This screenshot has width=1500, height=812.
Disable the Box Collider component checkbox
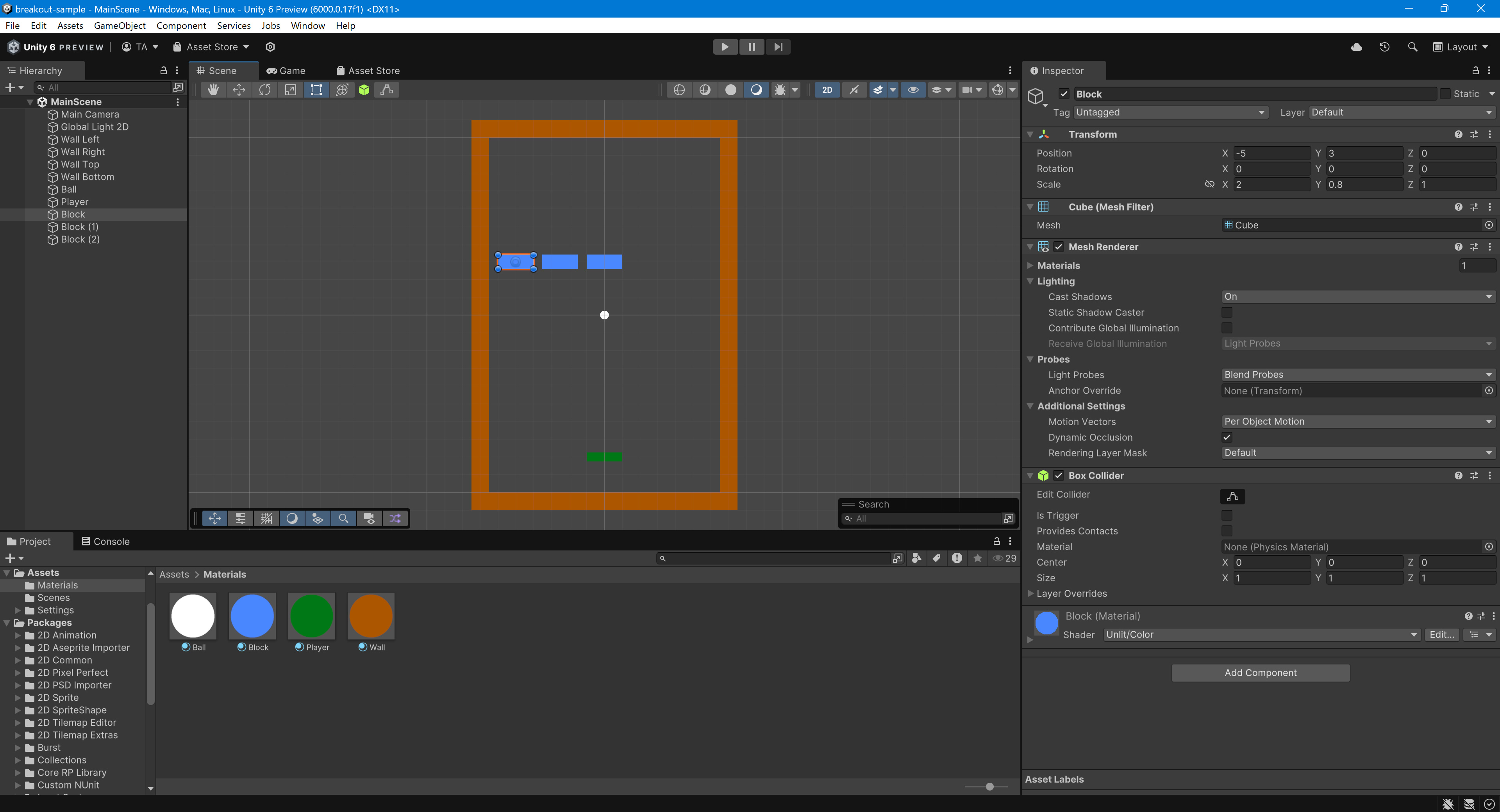click(x=1059, y=475)
